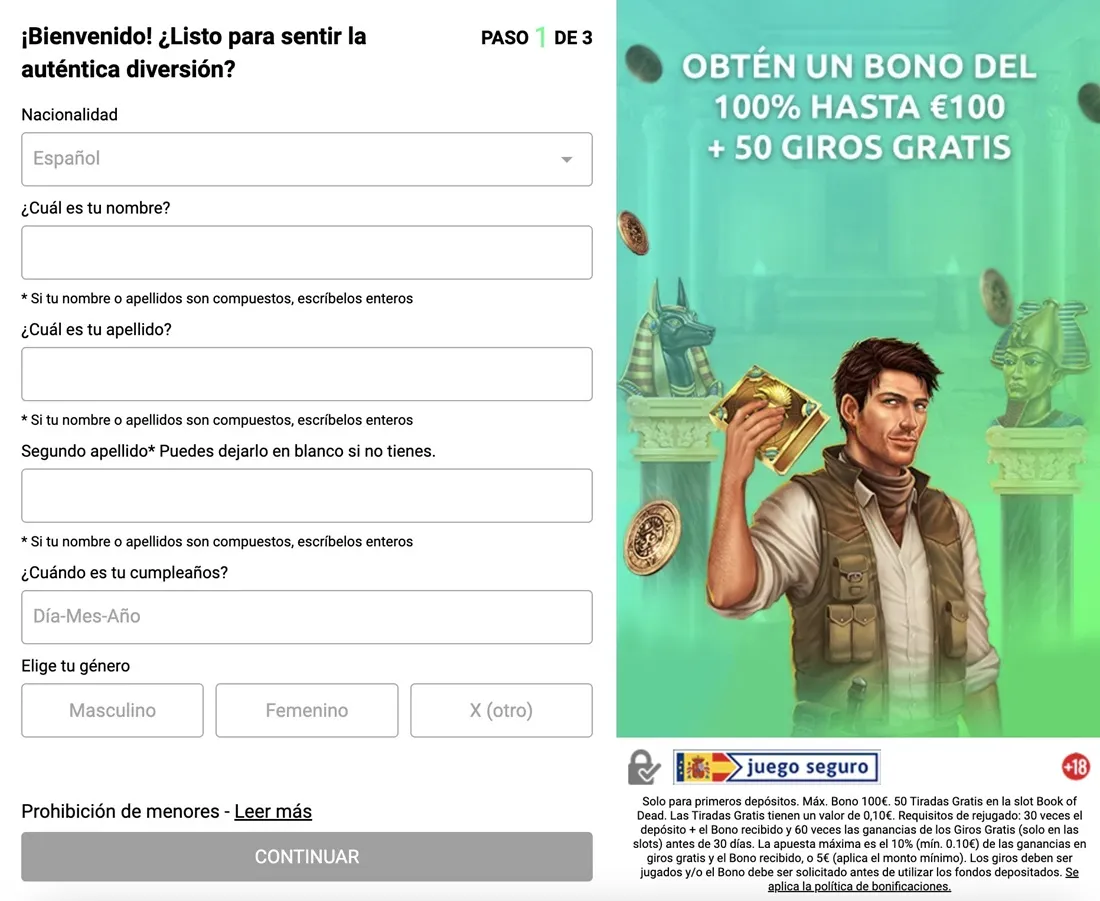
Task: Click the bonus headline banner text
Action: coord(859,107)
